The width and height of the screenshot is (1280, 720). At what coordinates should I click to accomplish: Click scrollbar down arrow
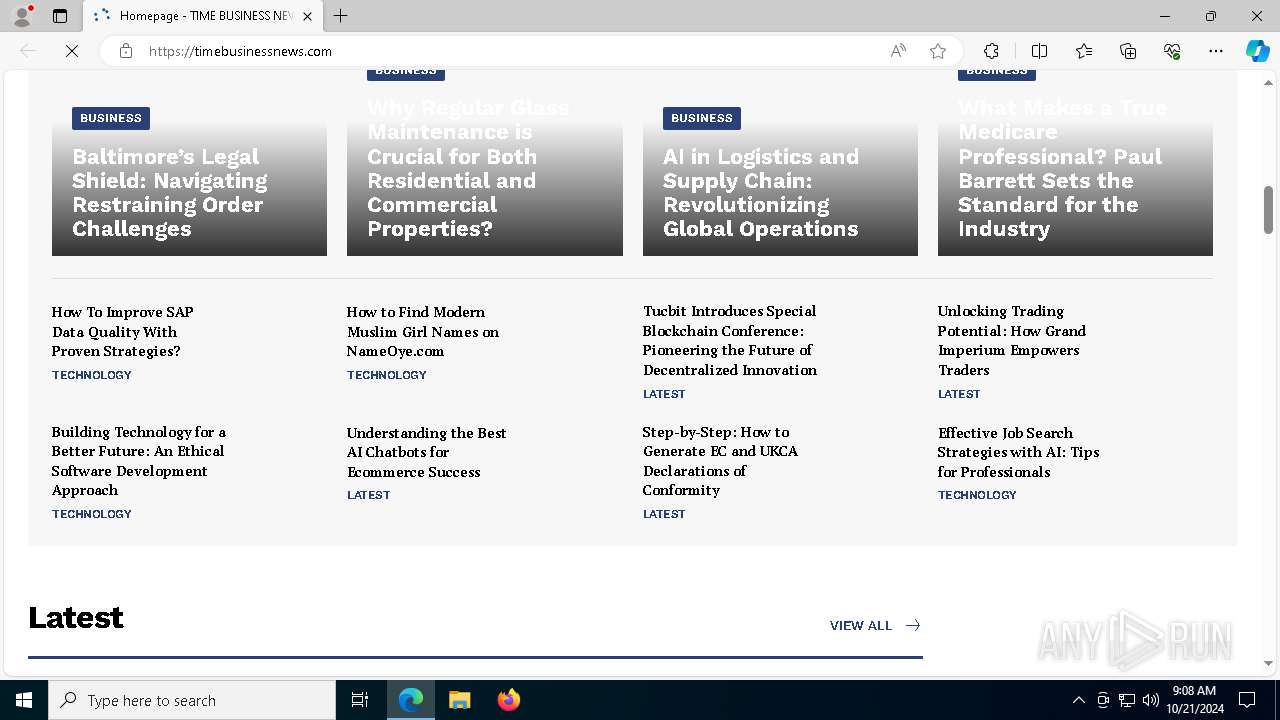(x=1269, y=663)
